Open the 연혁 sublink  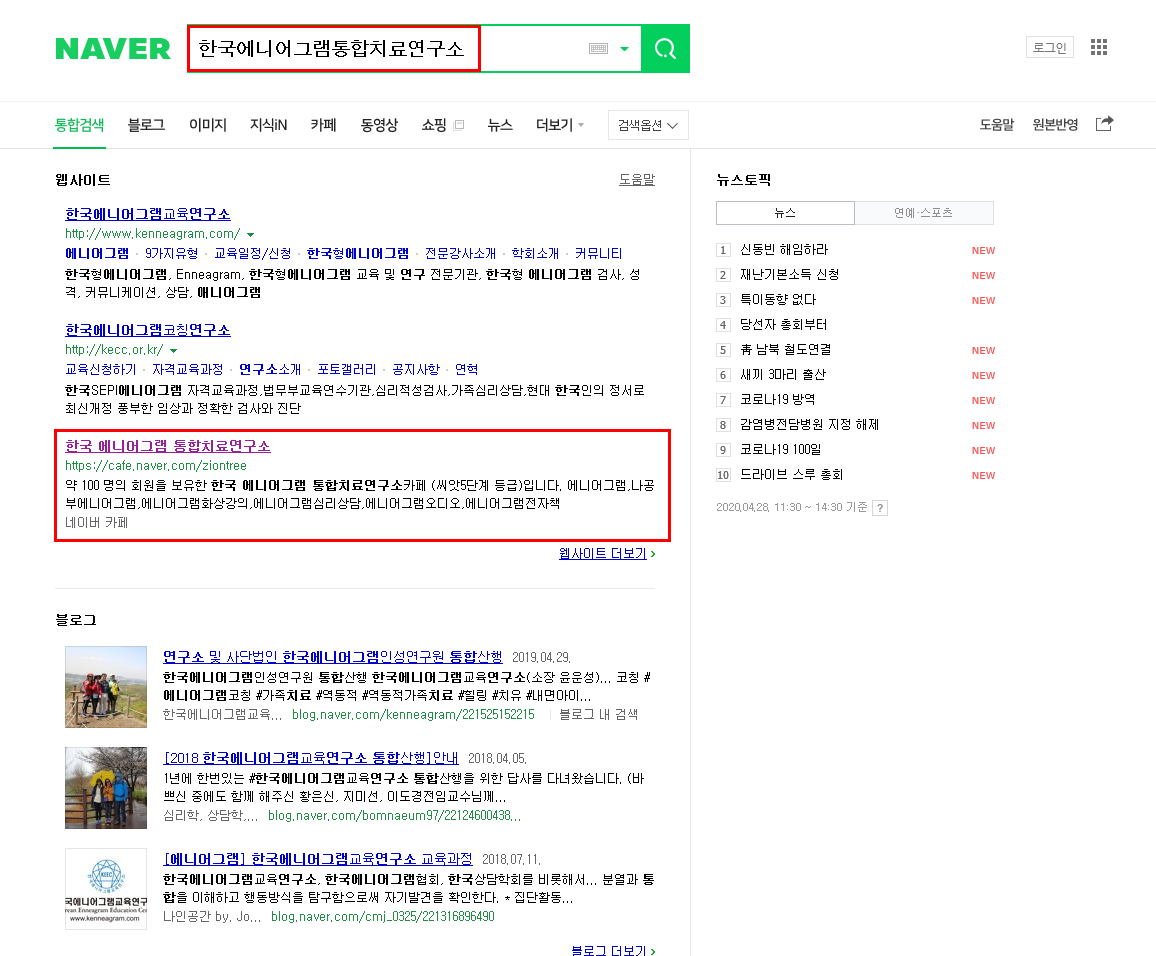[x=466, y=369]
